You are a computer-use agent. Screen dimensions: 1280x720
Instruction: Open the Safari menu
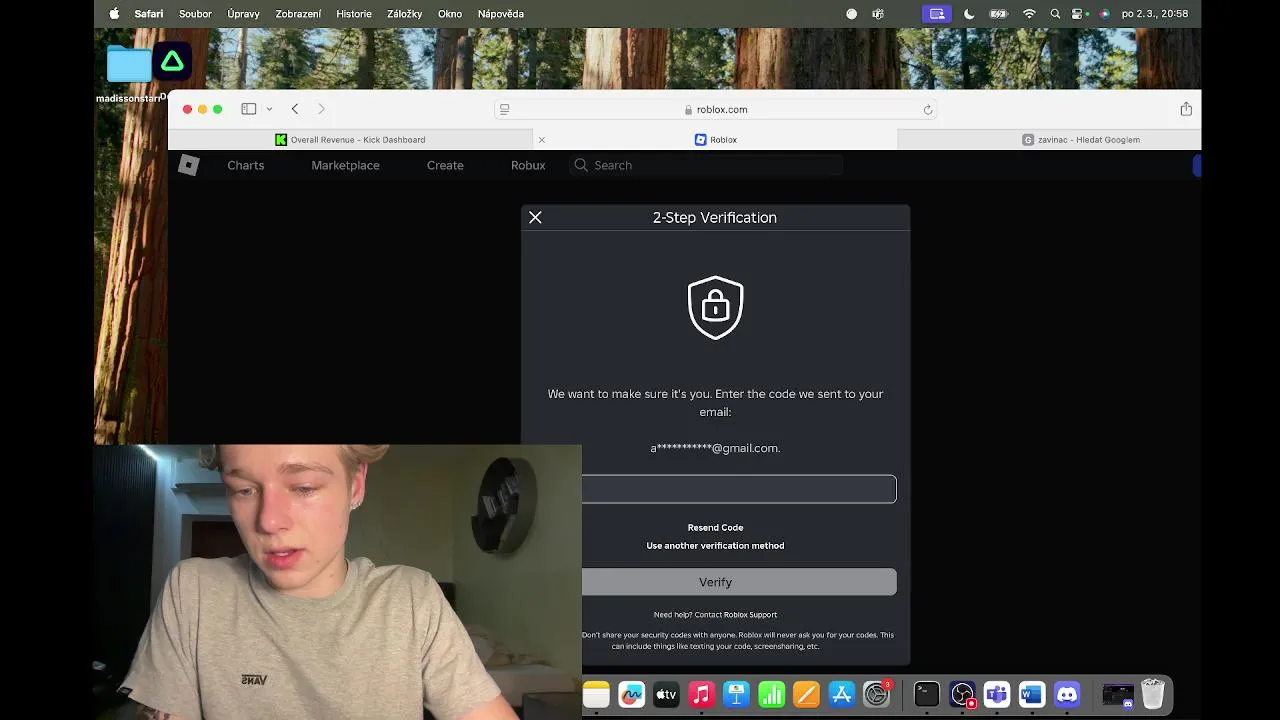tap(149, 14)
